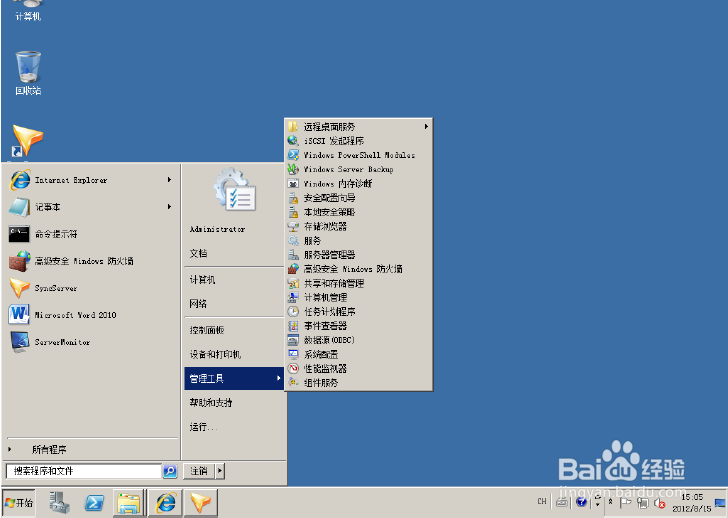Screen dimensions: 728x518
Task: Open 事件查看器 icon
Action: [293, 326]
